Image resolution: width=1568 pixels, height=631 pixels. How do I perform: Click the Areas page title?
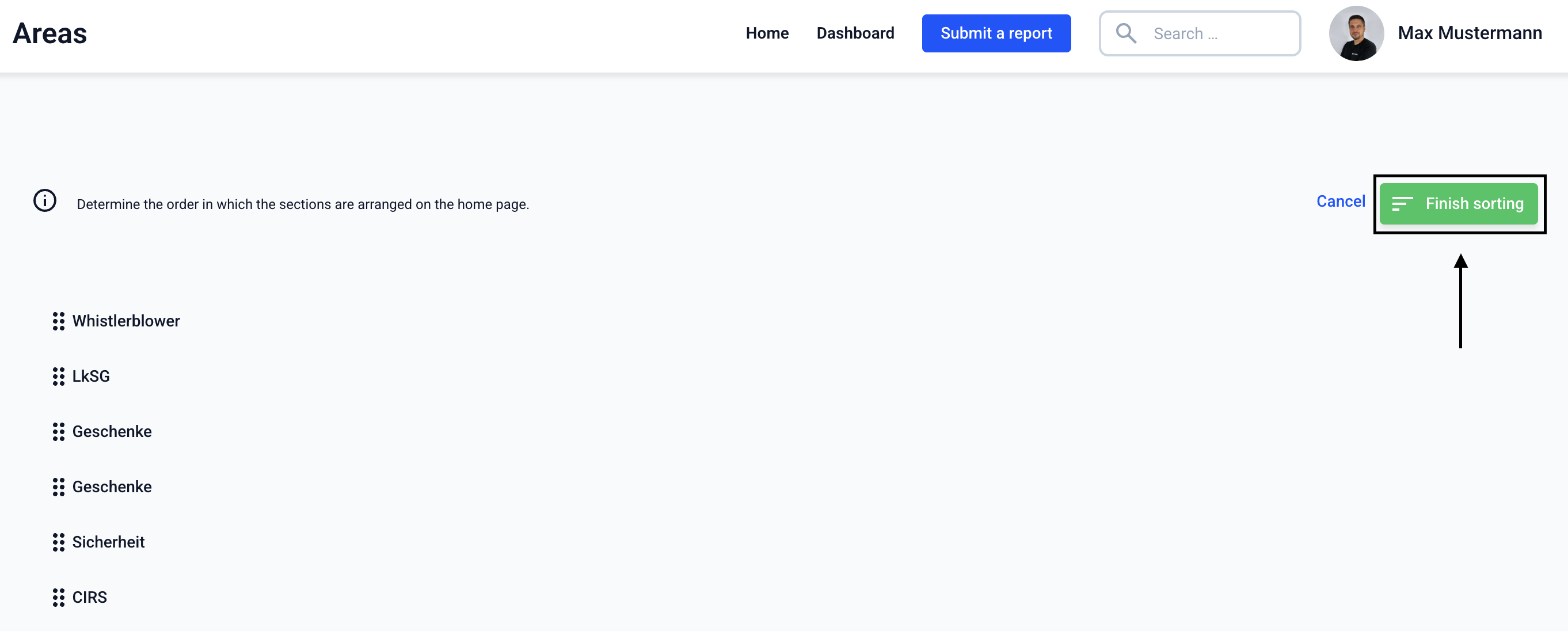click(x=50, y=33)
